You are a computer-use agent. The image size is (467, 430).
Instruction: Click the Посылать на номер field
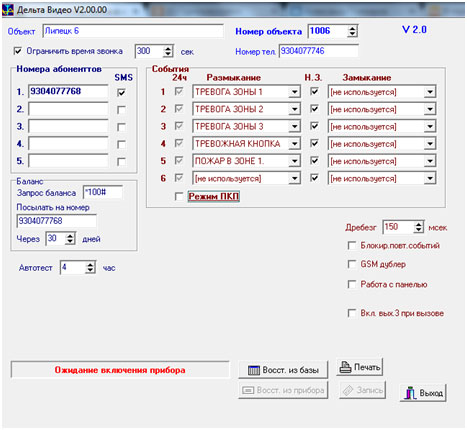coord(57,221)
